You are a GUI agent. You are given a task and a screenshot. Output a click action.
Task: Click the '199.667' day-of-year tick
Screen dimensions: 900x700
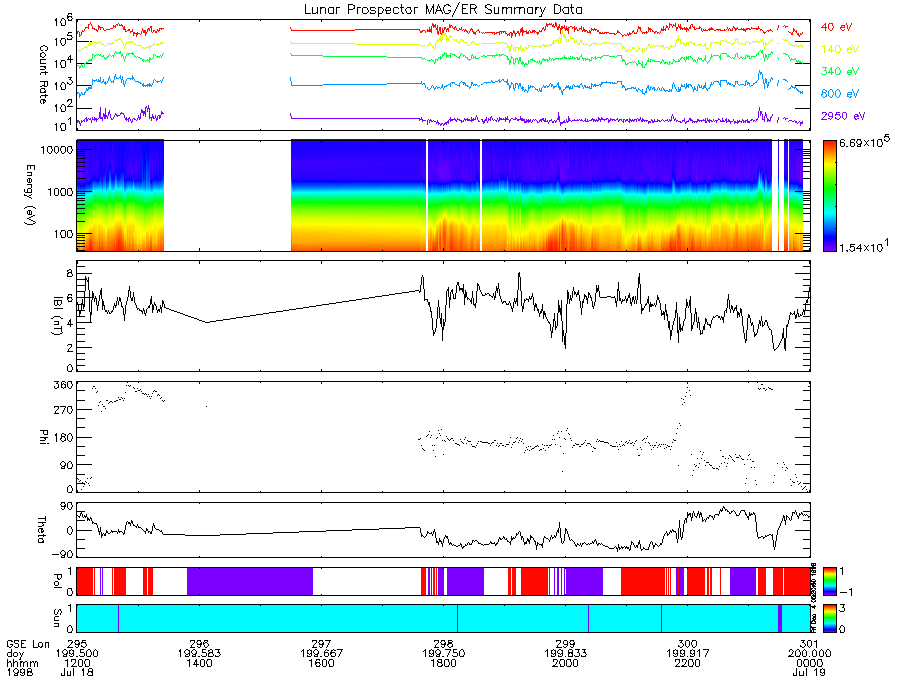click(321, 654)
